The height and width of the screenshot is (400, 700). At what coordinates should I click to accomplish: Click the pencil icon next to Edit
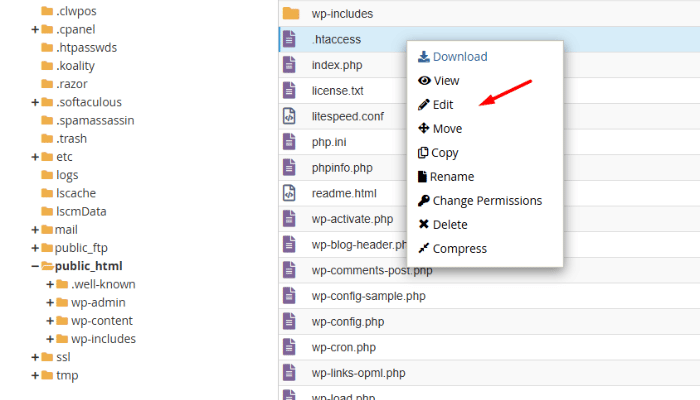[424, 105]
